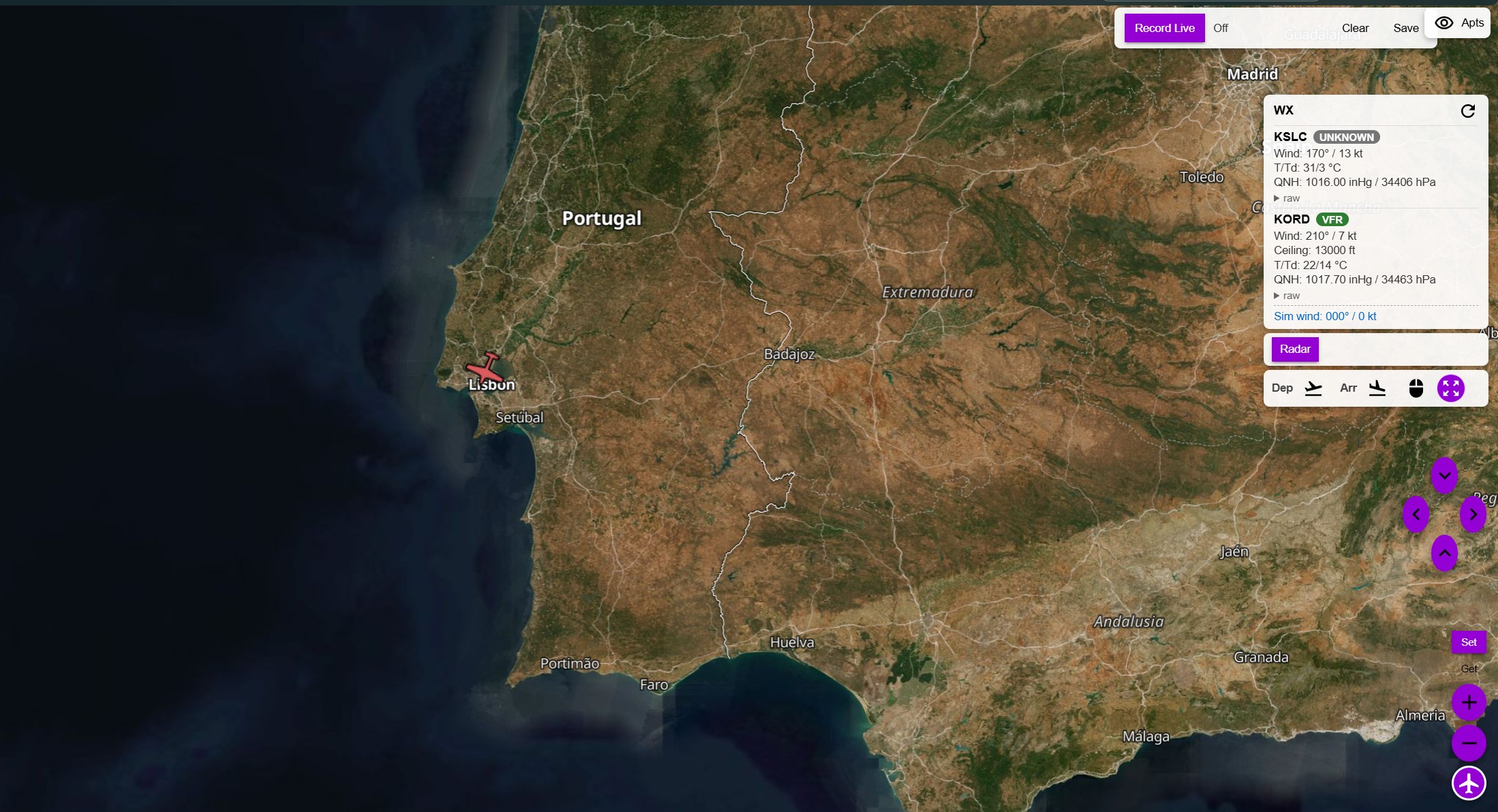The width and height of the screenshot is (1498, 812).
Task: Pan the map with the right chevron button
Action: point(1473,514)
